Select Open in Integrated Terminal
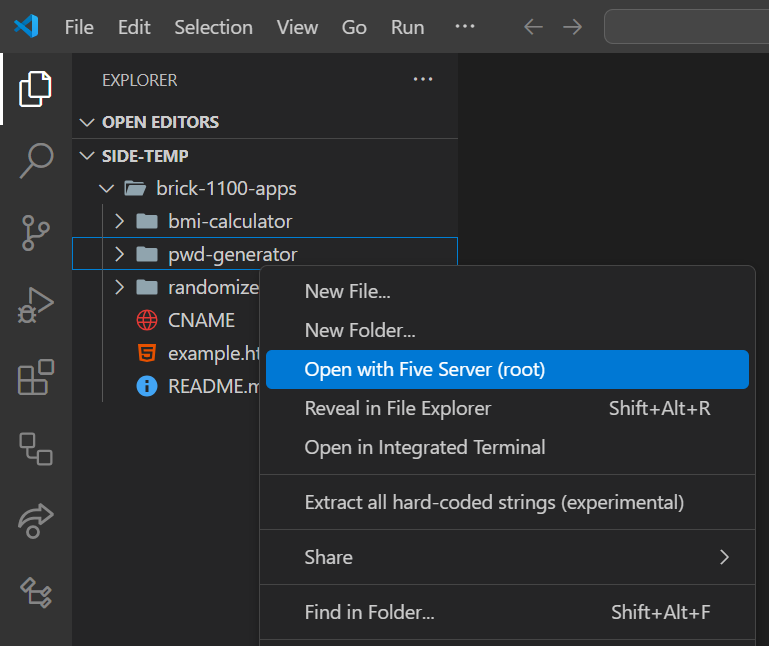Viewport: 769px width, 646px height. (507, 447)
